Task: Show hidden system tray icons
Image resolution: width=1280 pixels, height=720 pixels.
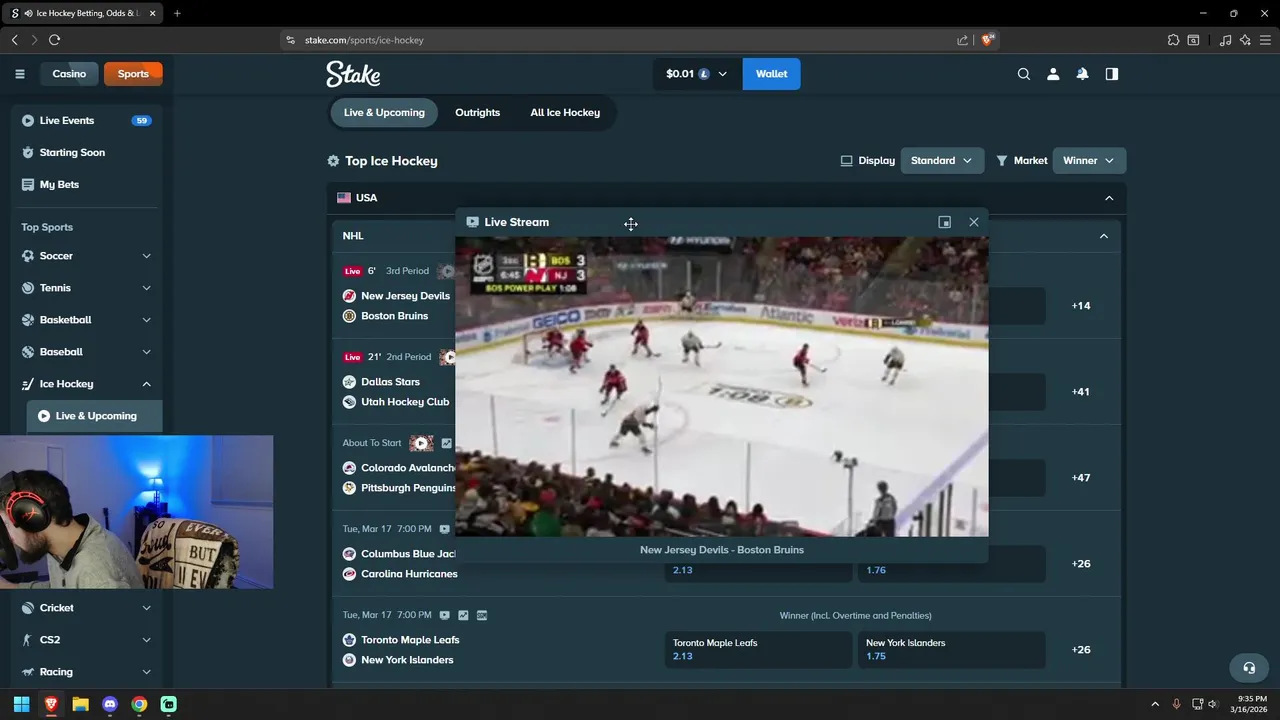Action: point(1155,704)
